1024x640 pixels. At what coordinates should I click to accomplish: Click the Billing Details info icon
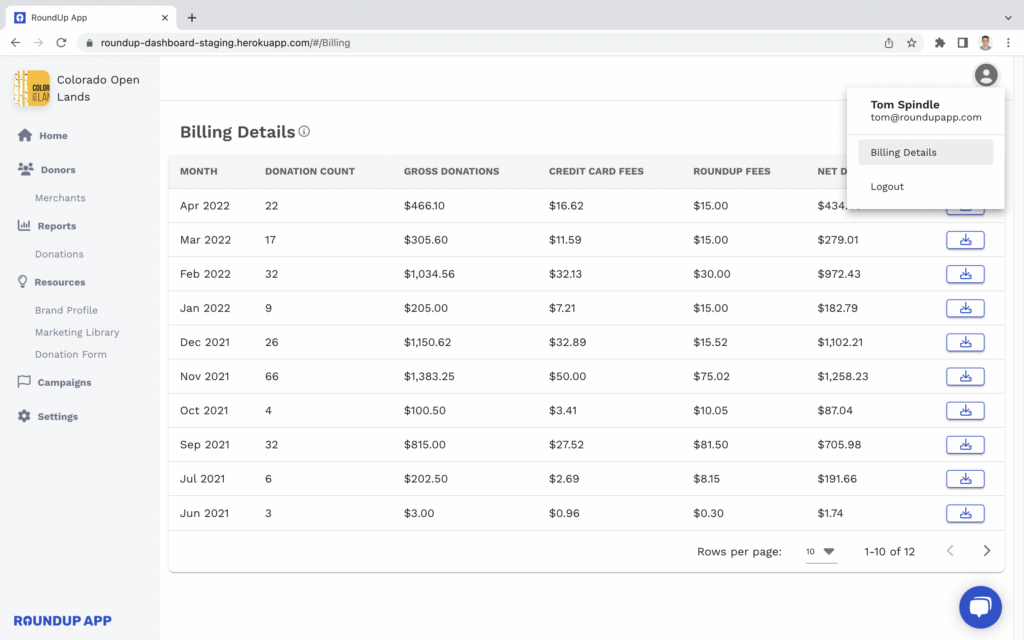click(304, 131)
